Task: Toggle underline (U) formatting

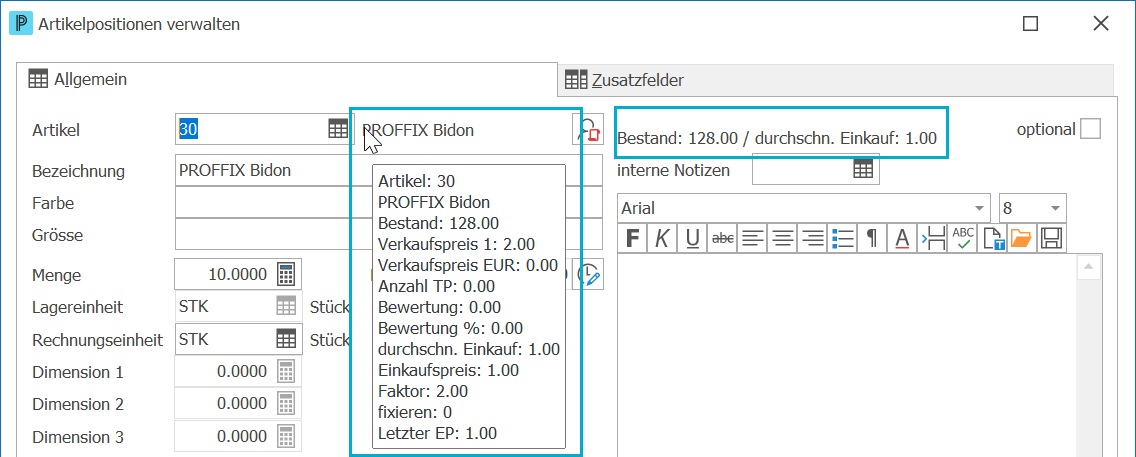Action: point(693,238)
